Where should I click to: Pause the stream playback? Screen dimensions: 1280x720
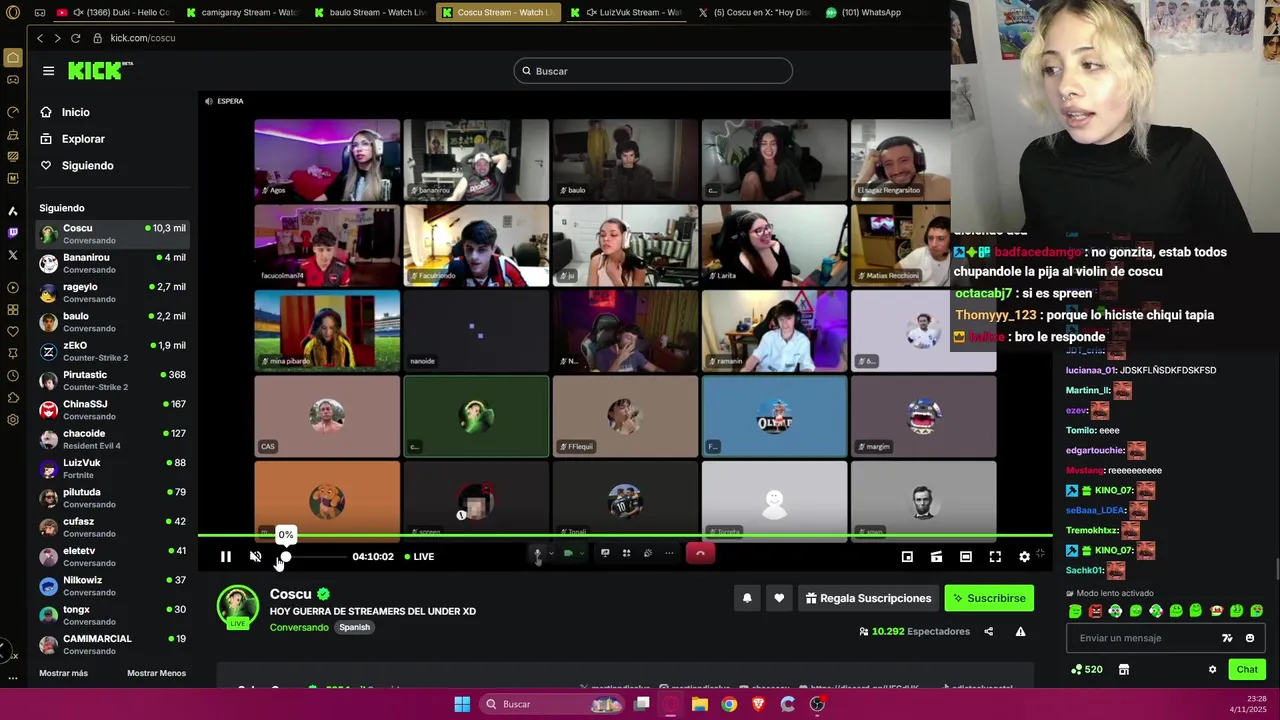226,557
